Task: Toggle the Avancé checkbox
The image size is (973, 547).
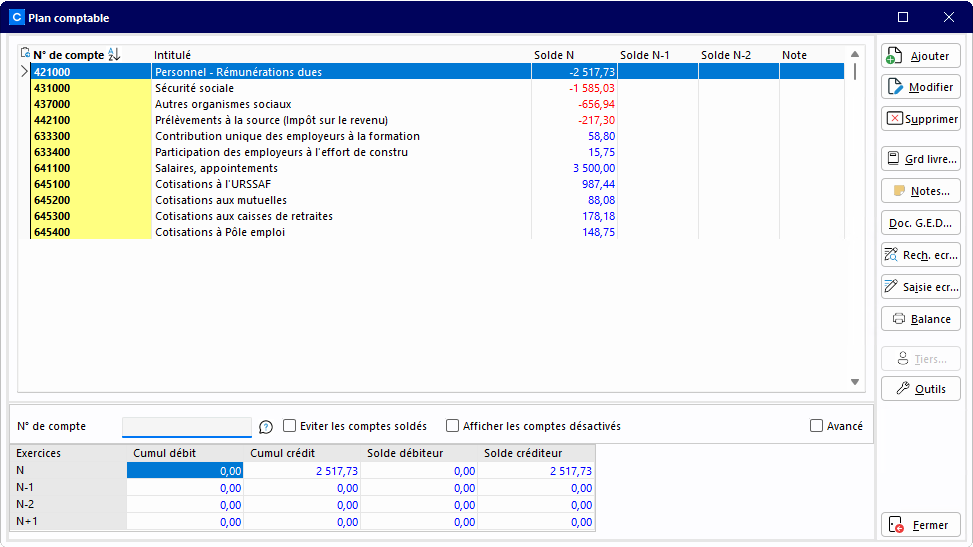Action: point(817,426)
